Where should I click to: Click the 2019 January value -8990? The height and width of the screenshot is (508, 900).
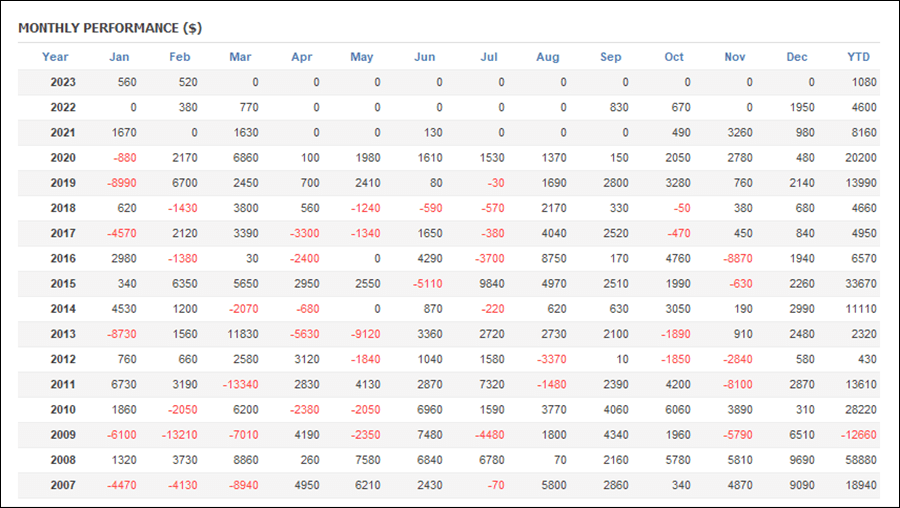(122, 183)
